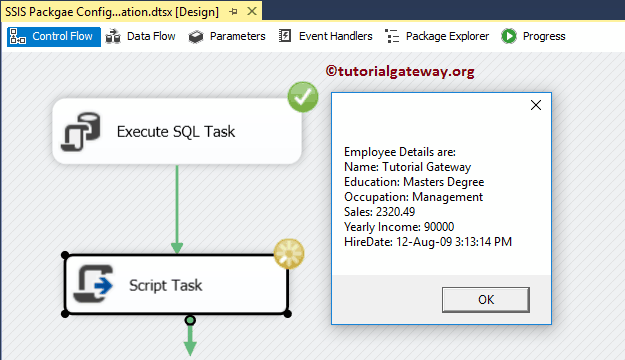625x360 pixels.
Task: Close the dtsx design document tab
Action: (252, 11)
